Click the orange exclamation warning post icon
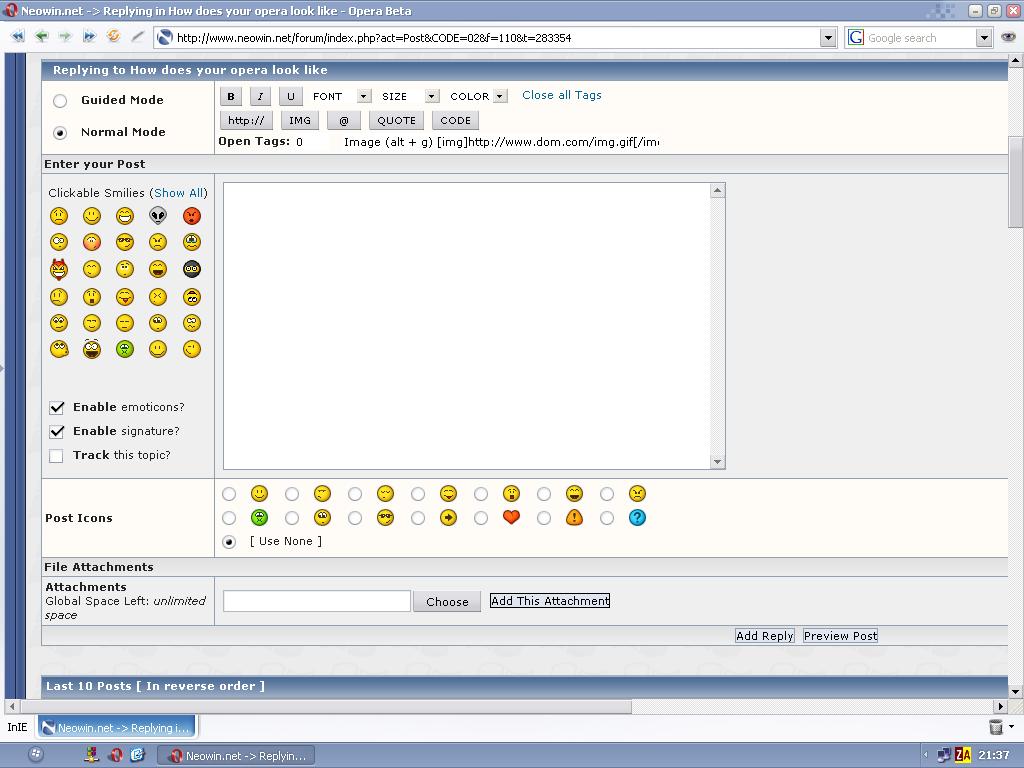Viewport: 1024px width, 768px height. pos(574,517)
